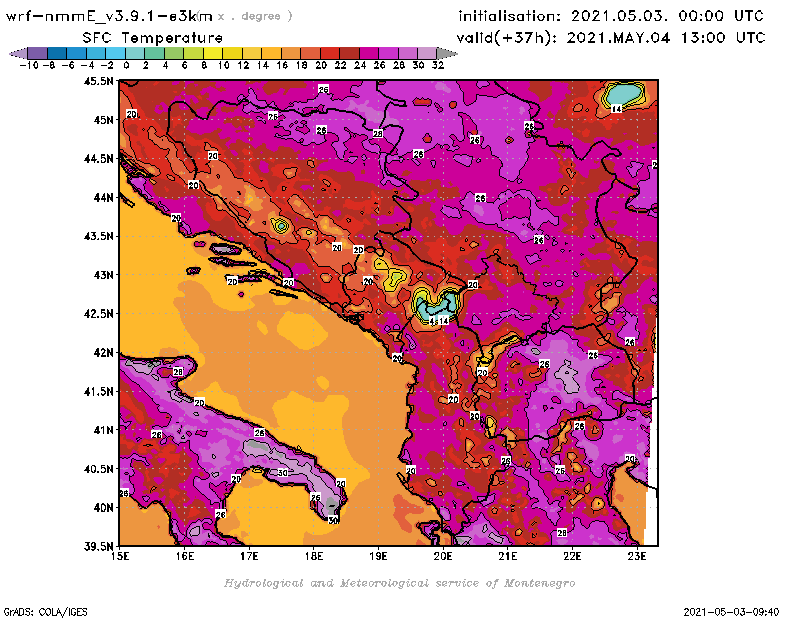Pick the teal legend swatch between 0 and 2
800x618 pixels.
[x=135, y=53]
